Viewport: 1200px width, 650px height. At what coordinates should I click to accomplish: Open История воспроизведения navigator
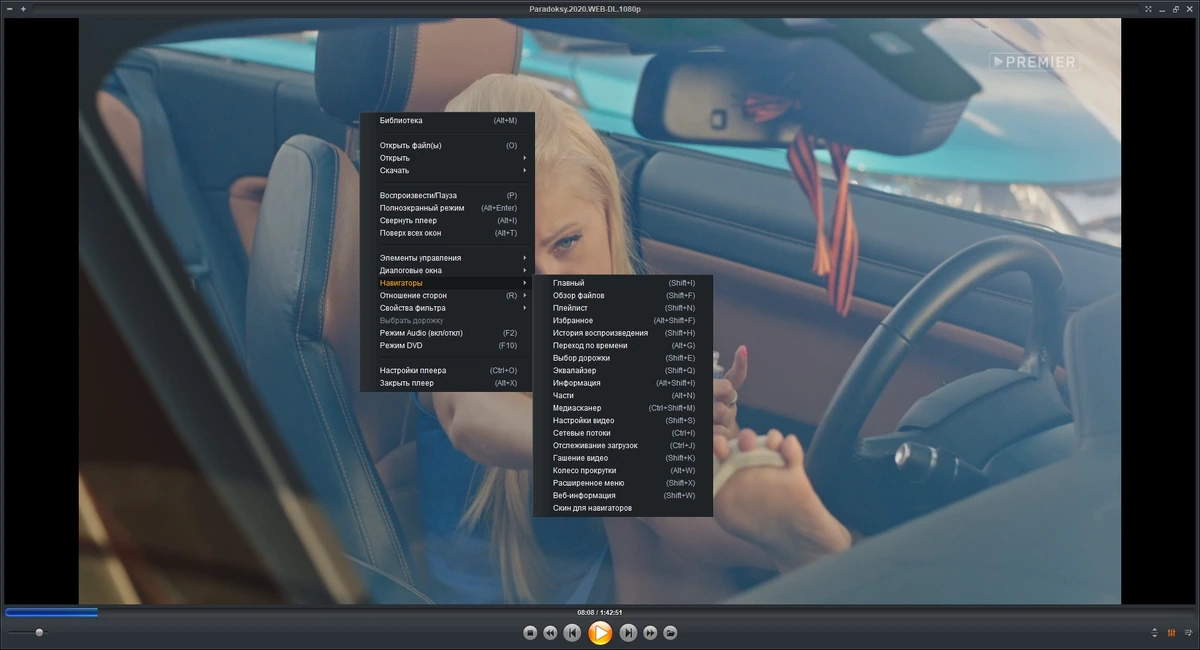[623, 333]
